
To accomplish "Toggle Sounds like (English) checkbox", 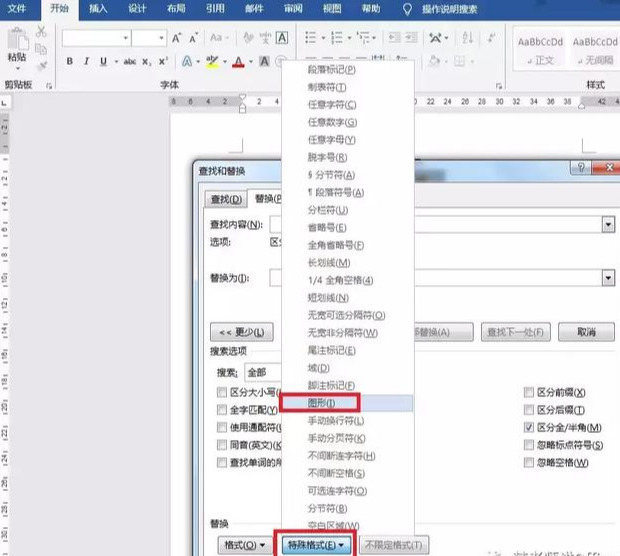I will [222, 445].
